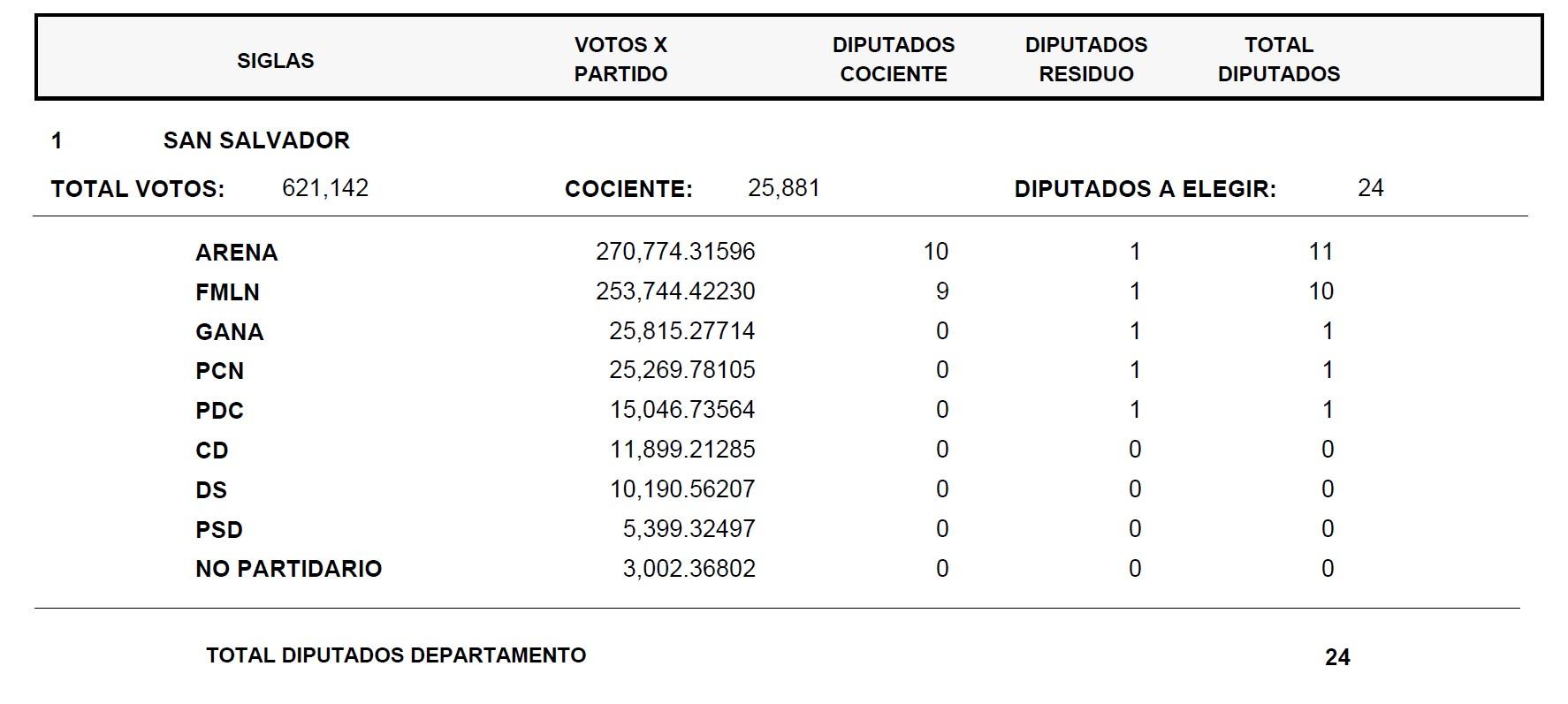Select the SAN SALVADOR department title
The width and height of the screenshot is (1568, 704).
pyautogui.click(x=256, y=140)
